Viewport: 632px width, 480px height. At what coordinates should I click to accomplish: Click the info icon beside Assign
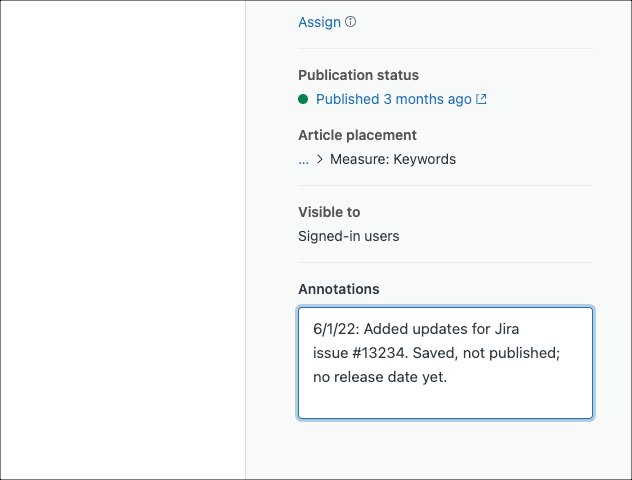(351, 22)
